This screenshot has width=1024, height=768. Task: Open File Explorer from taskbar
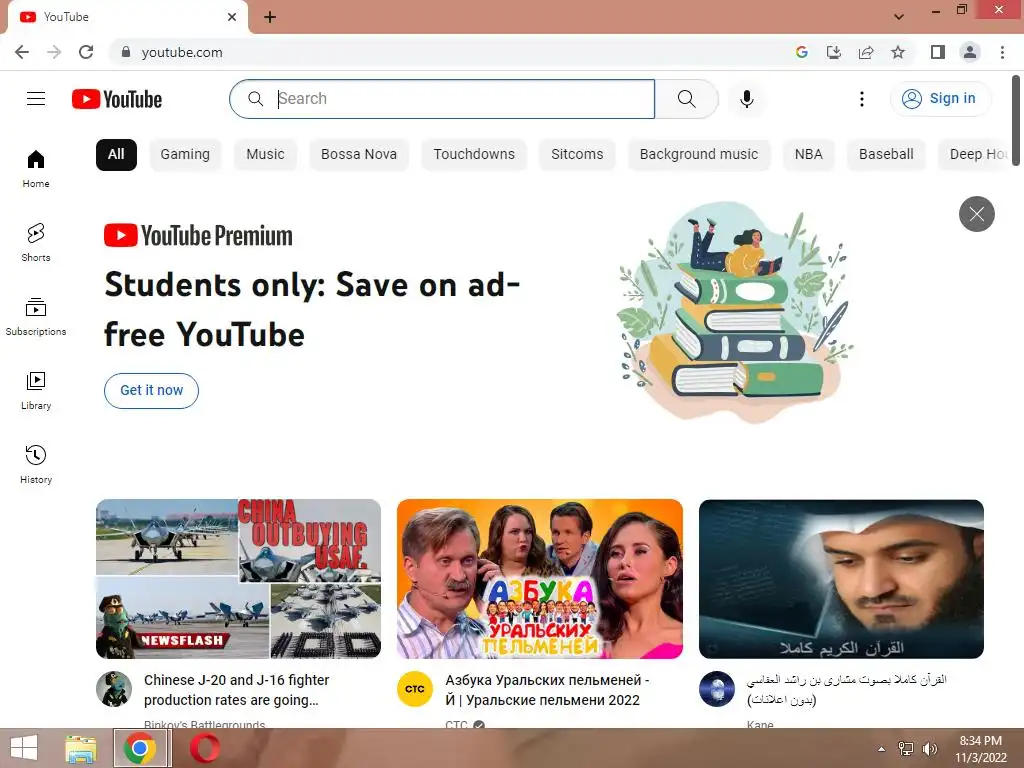point(80,748)
